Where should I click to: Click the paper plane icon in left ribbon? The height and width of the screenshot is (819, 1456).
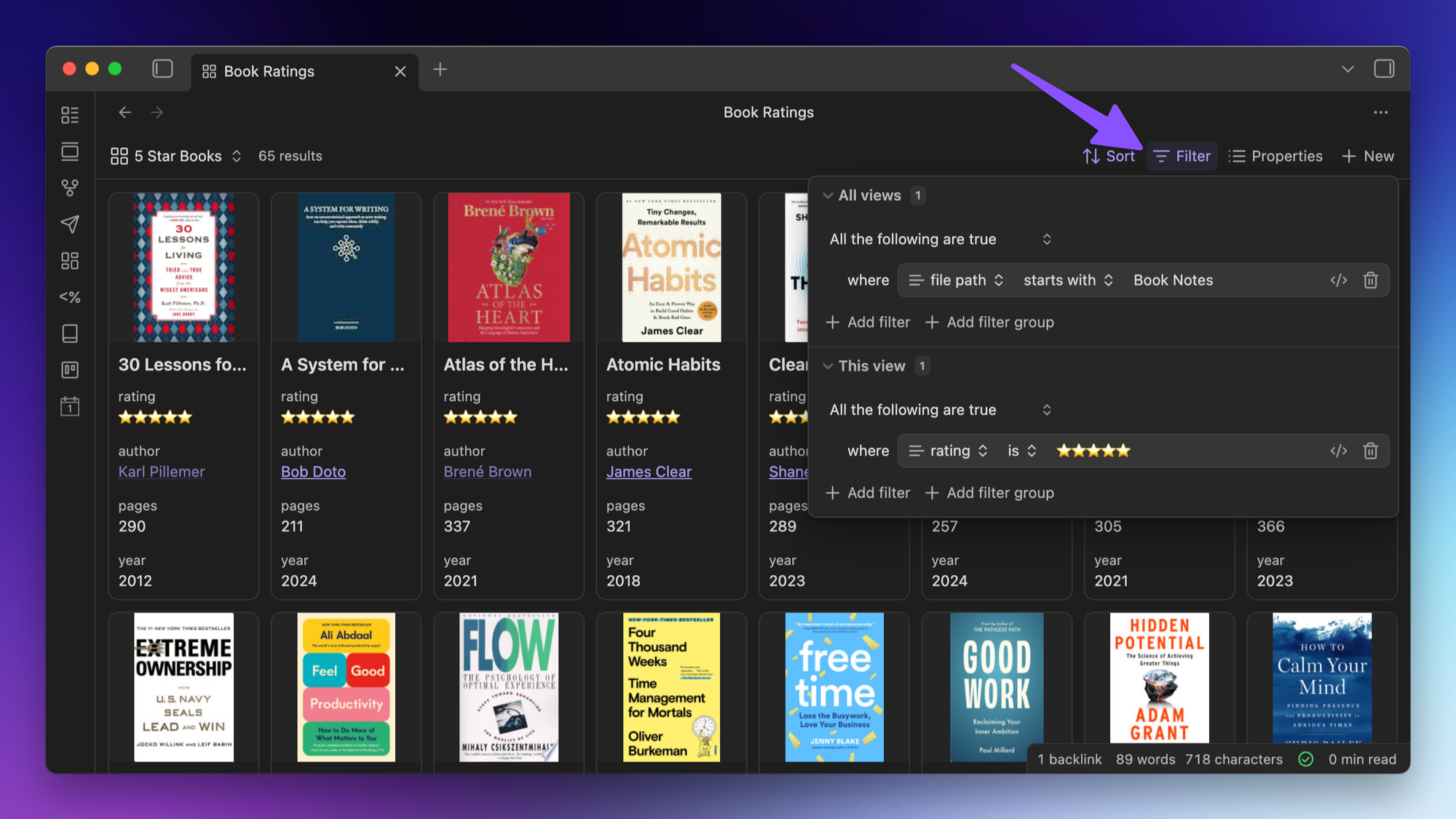pyautogui.click(x=70, y=224)
